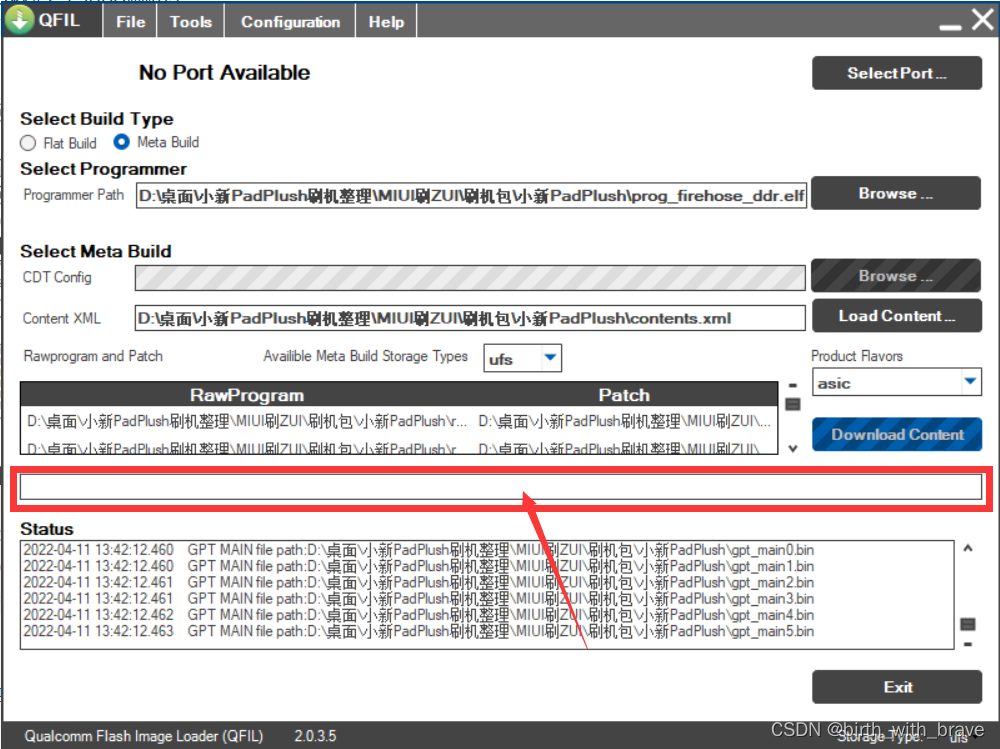Click the download progress bar
Image resolution: width=1000 pixels, height=749 pixels.
click(x=501, y=487)
